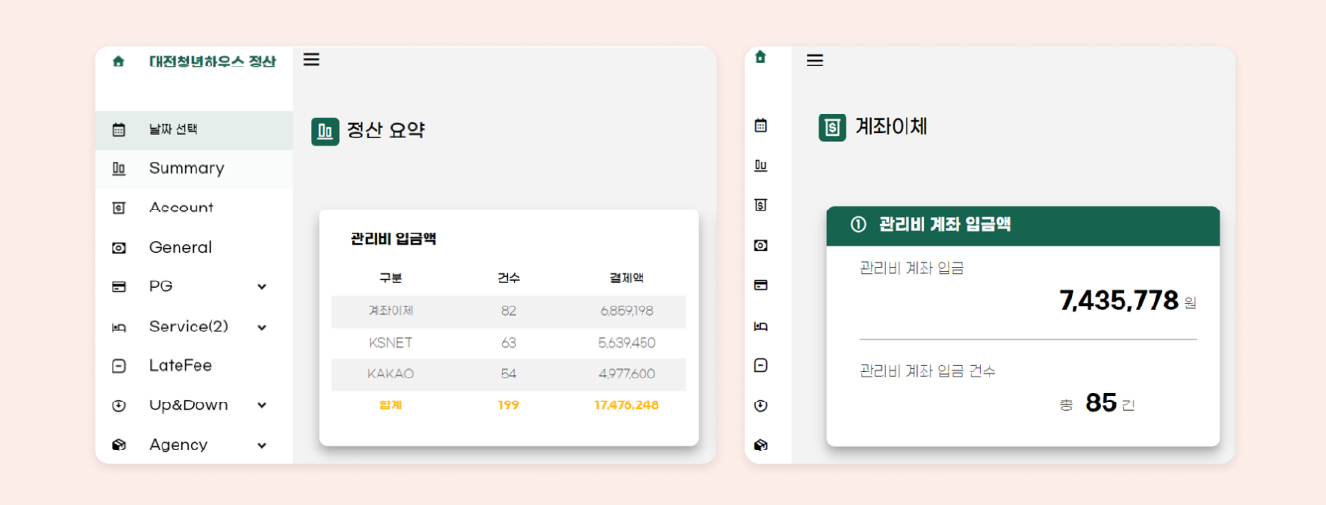1326x505 pixels.
Task: Expand the PG submenu chevron
Action: pyautogui.click(x=262, y=287)
